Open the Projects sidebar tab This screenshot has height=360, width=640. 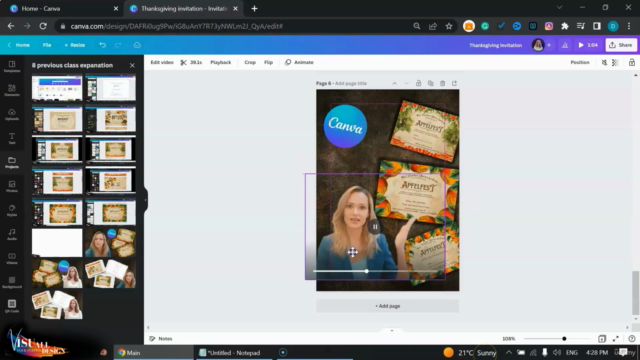pyautogui.click(x=12, y=162)
